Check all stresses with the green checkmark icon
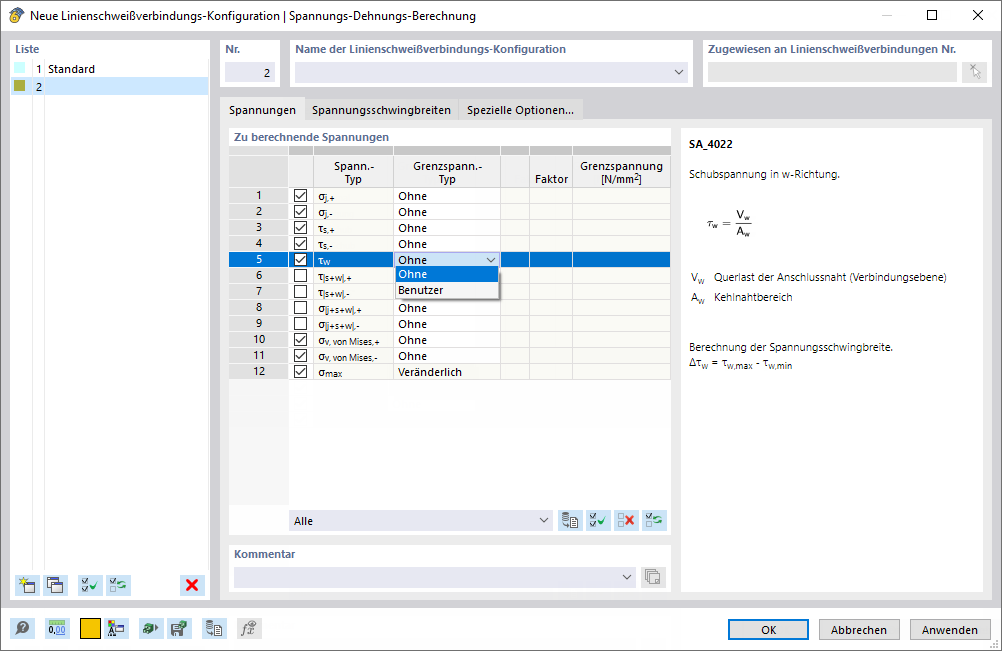The image size is (1002, 651). [x=598, y=521]
